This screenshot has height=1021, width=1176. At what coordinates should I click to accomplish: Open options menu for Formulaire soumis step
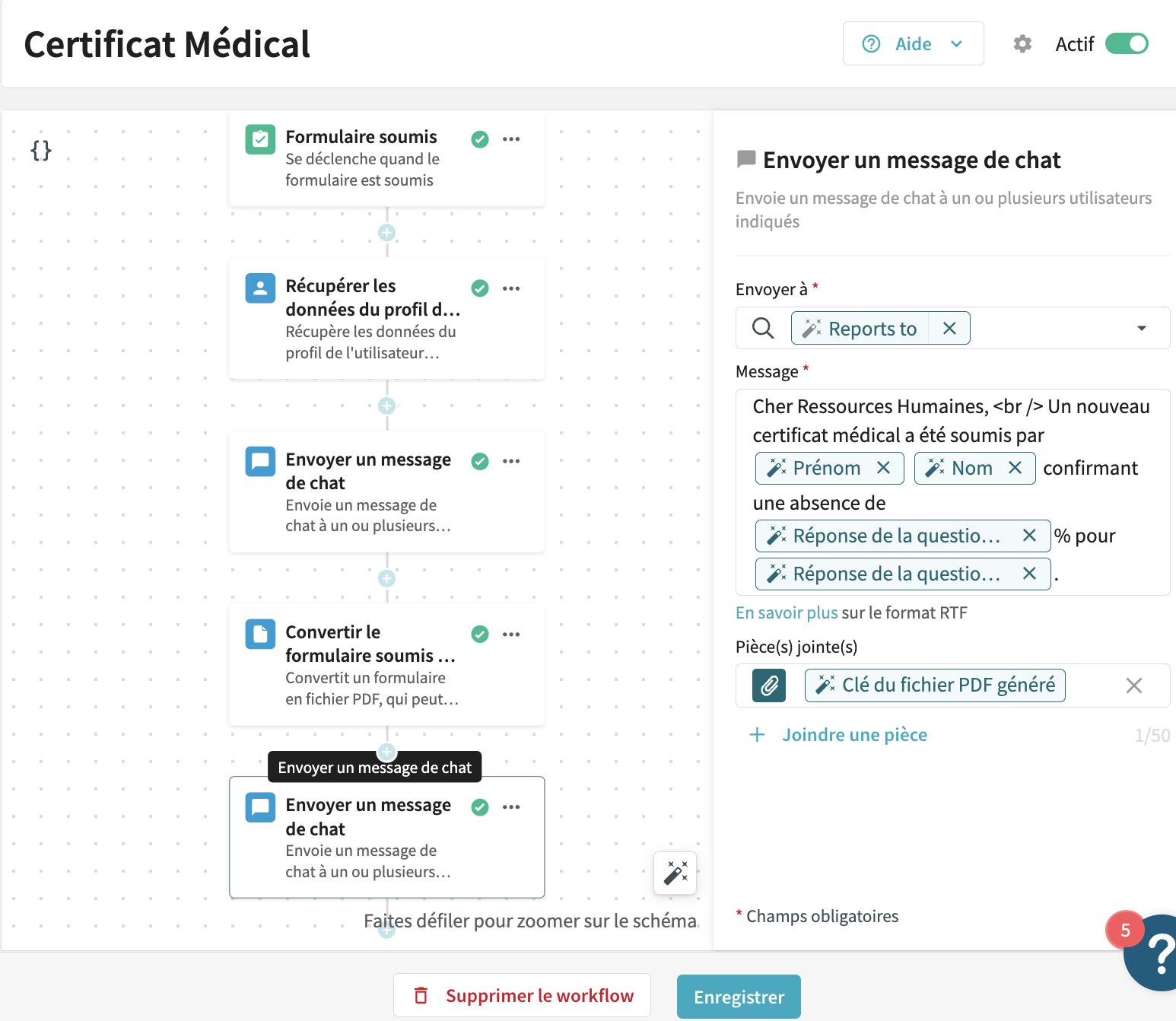[x=511, y=139]
